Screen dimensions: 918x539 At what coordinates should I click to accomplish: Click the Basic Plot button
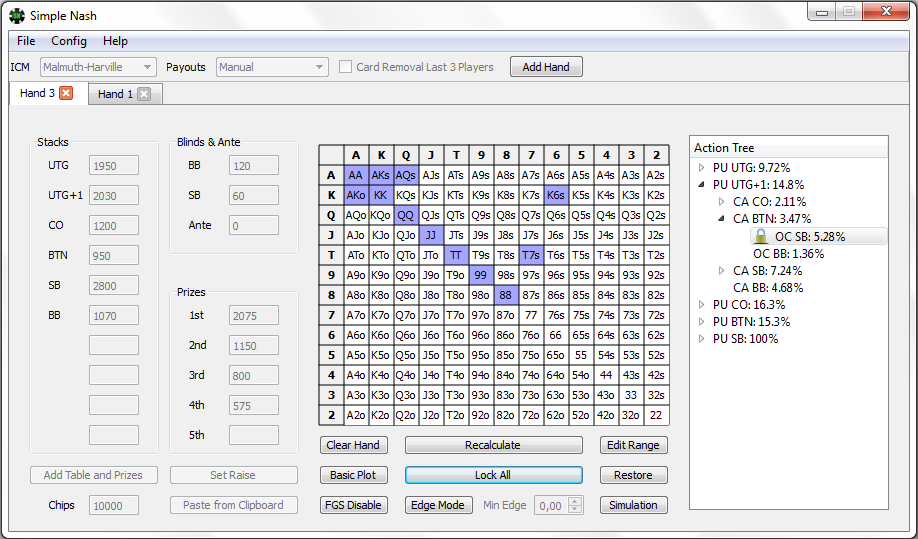point(354,475)
